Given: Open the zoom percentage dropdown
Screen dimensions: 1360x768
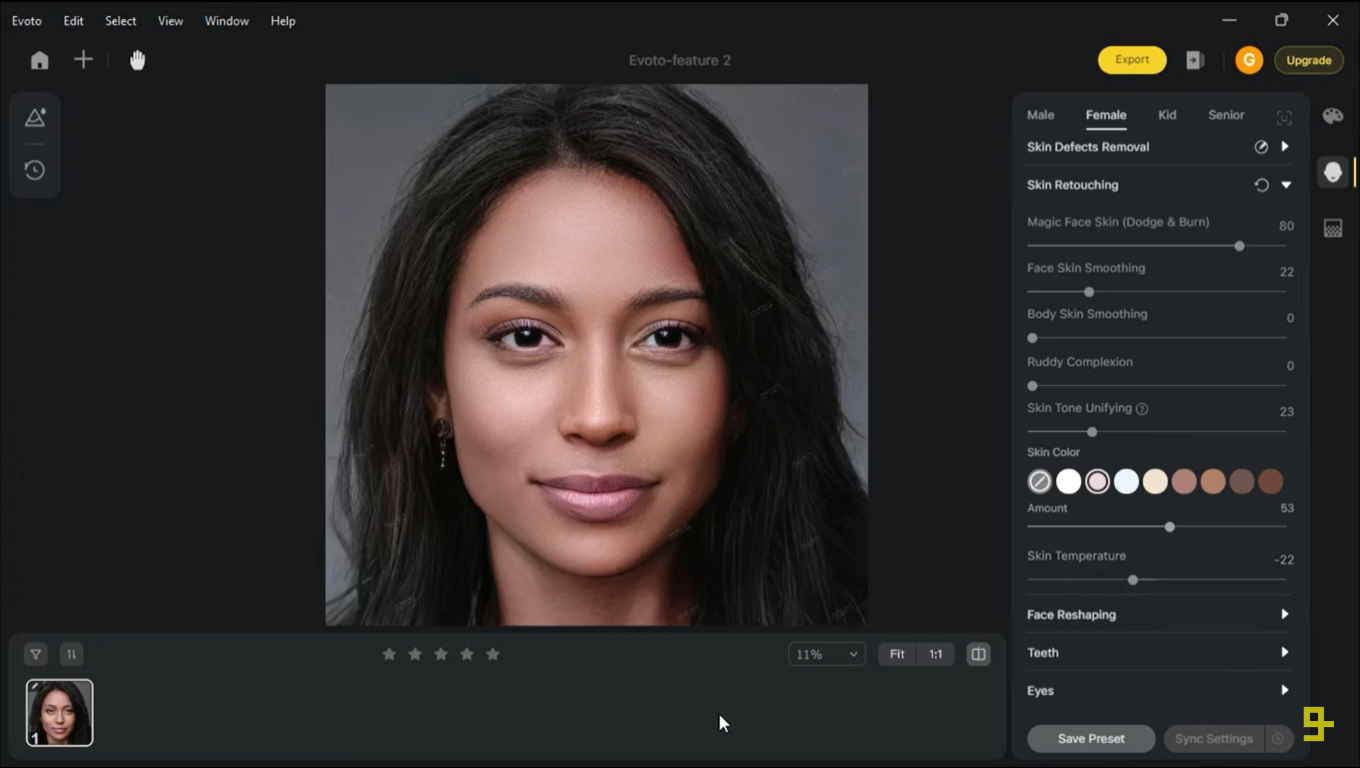Looking at the screenshot, I should [826, 653].
